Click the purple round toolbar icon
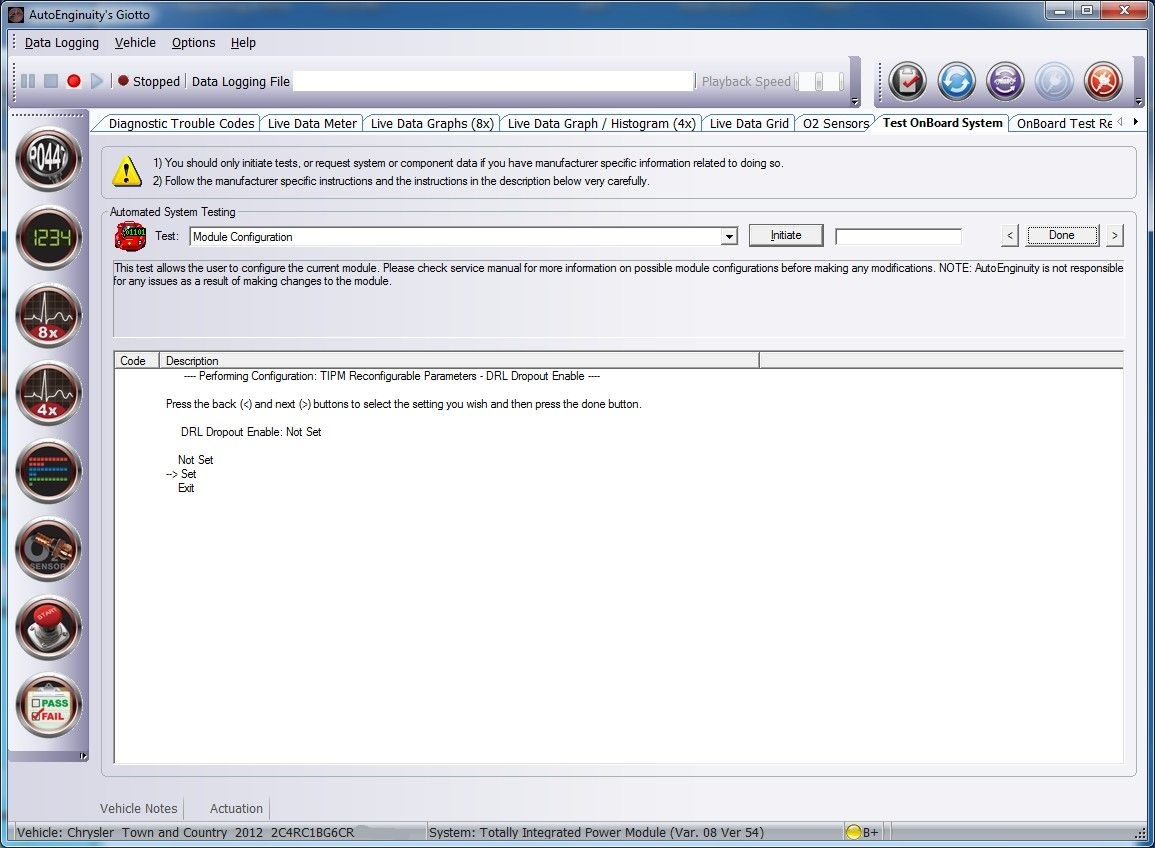The height and width of the screenshot is (848, 1155). (x=1005, y=81)
